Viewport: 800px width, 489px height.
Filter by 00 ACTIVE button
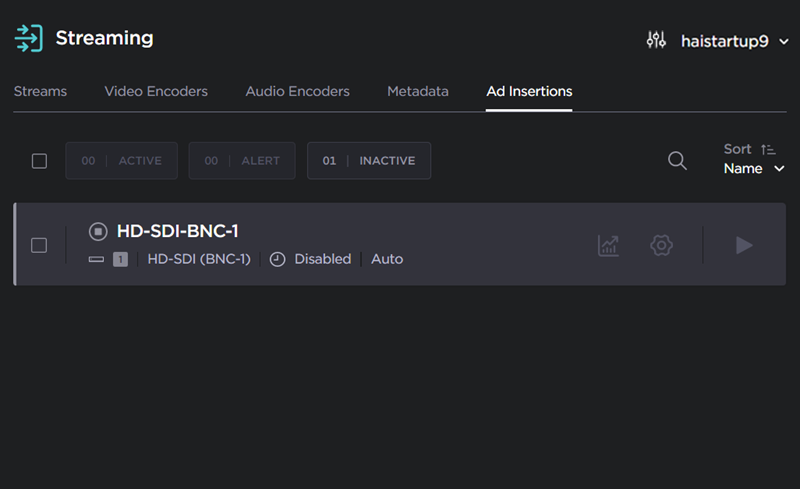coord(121,161)
